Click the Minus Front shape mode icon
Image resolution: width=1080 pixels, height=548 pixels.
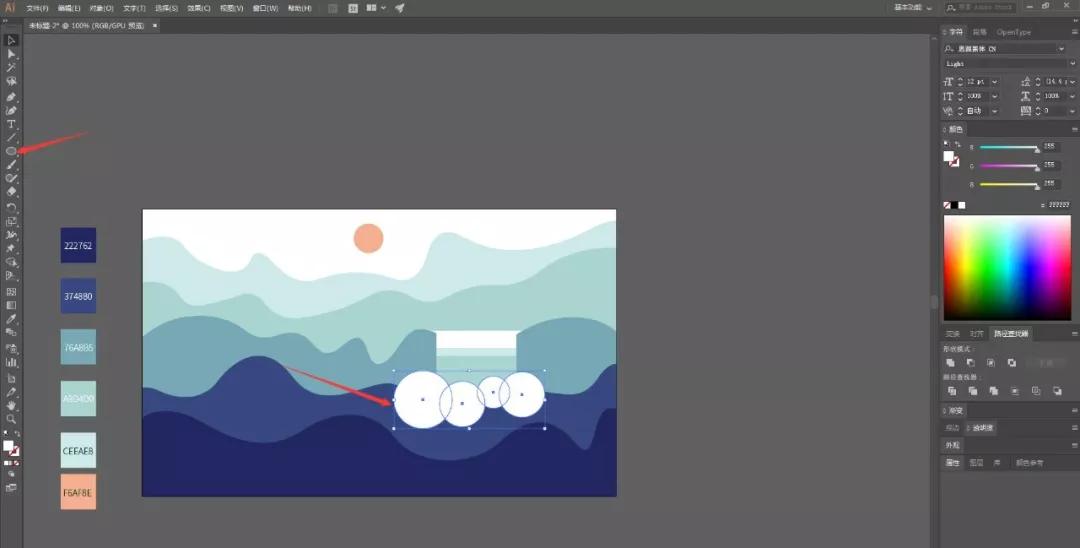970,363
